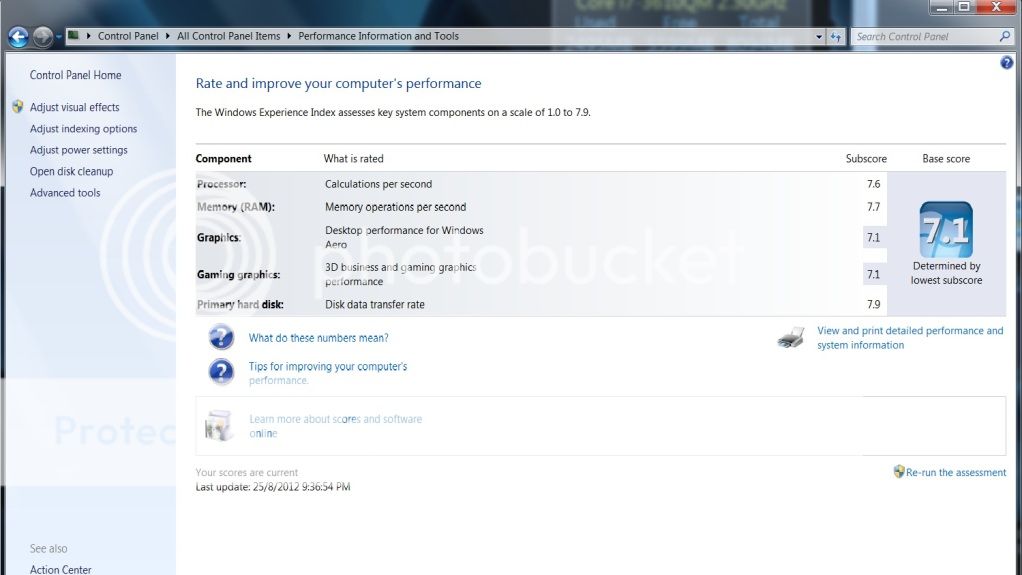Open the address bar history dropdown arrow
Screen dimensions: 1022x575
coord(819,37)
